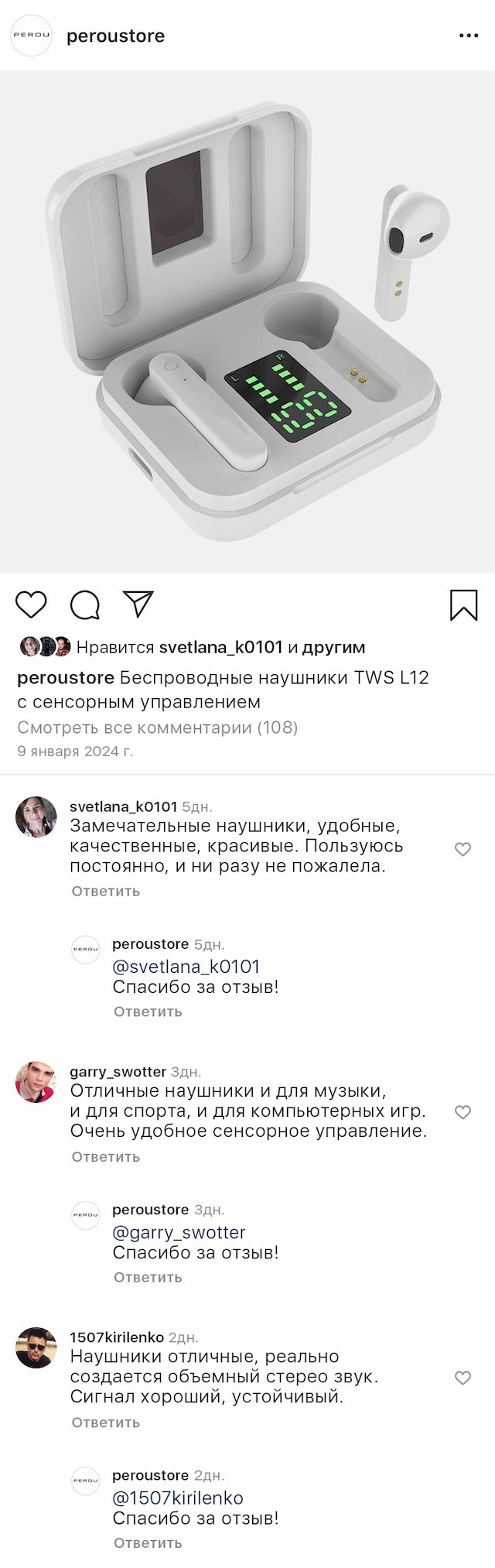Reply to garry_swotter's comment

tap(106, 1156)
